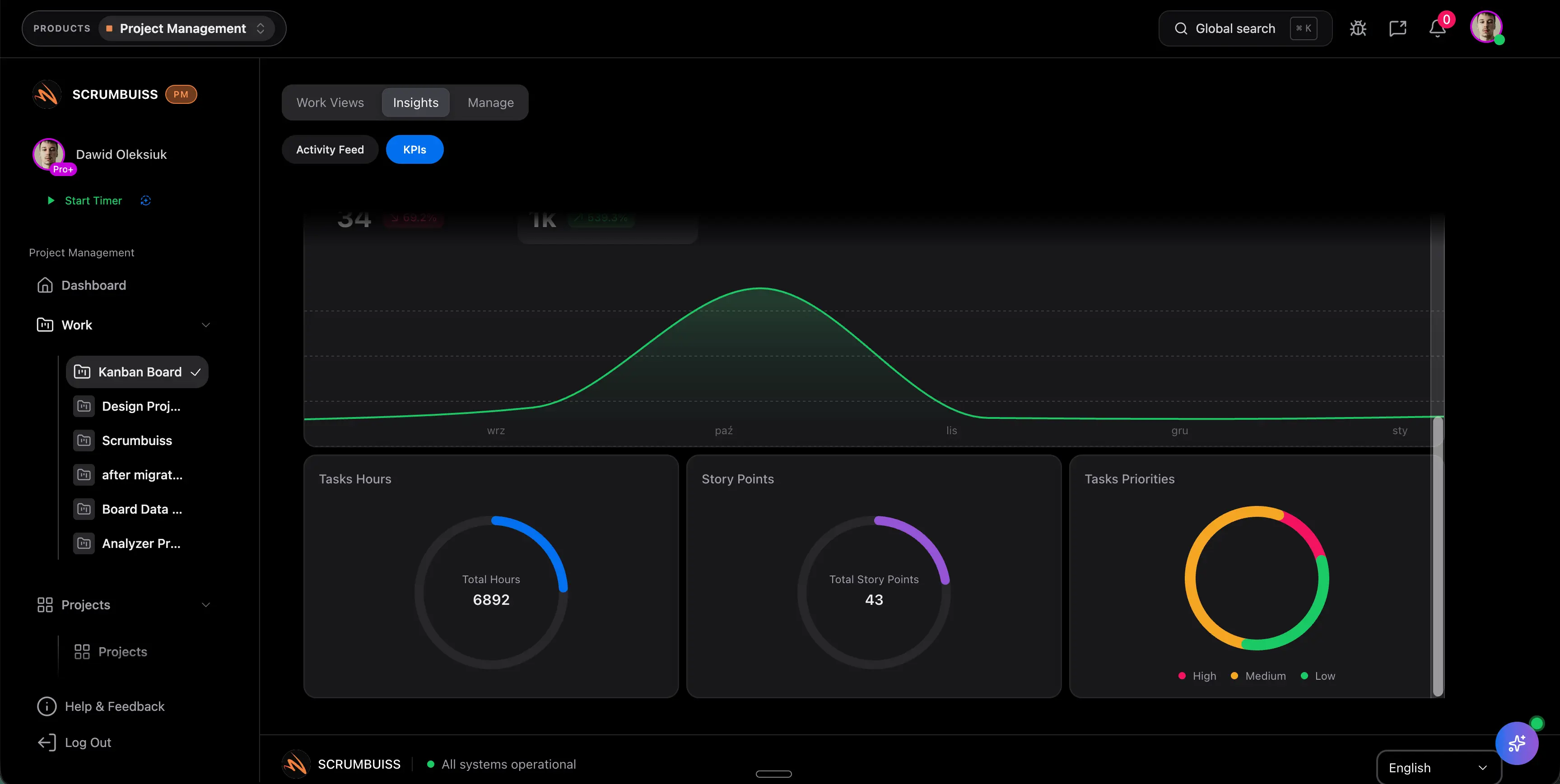The height and width of the screenshot is (784, 1560).
Task: Toggle the Low priority legend item
Action: pyautogui.click(x=1318, y=676)
